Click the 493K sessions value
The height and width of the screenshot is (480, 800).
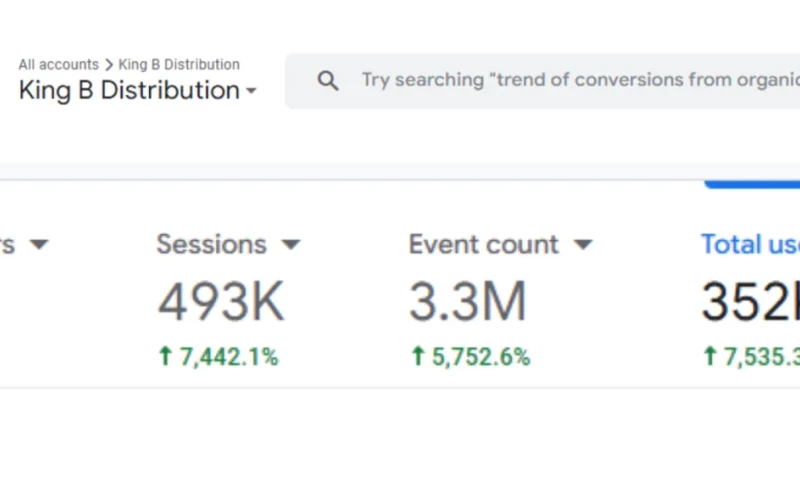coord(220,301)
